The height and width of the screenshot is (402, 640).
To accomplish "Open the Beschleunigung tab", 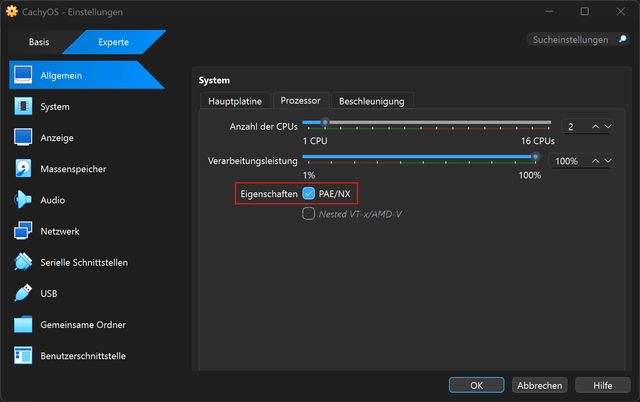I will 372,101.
